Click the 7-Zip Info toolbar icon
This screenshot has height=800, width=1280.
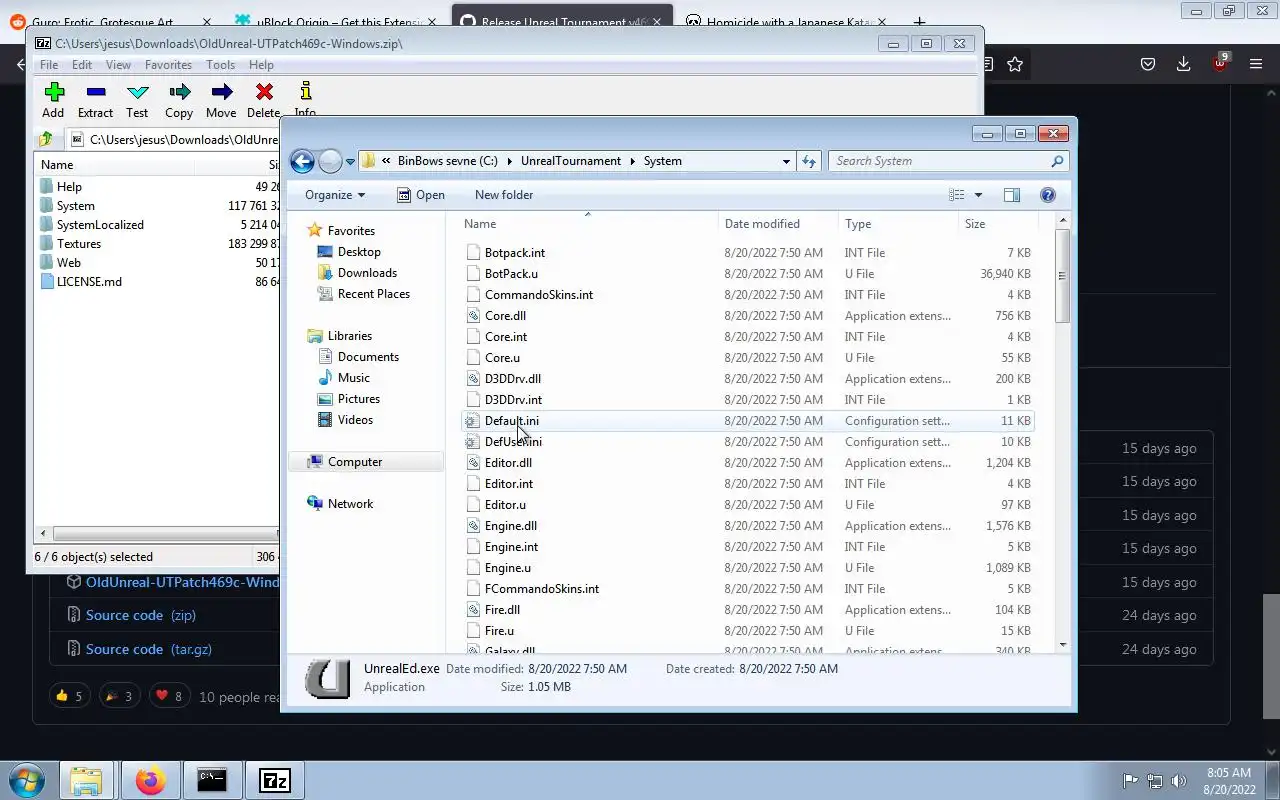tap(305, 92)
